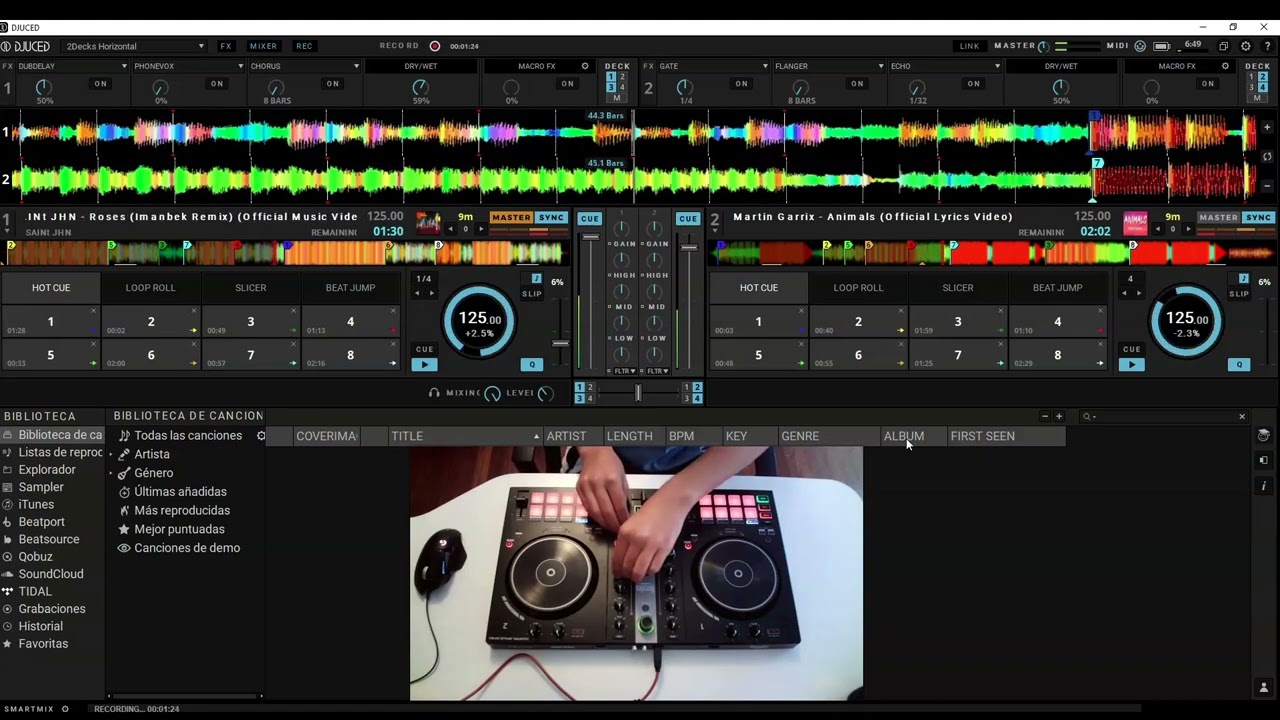Toggle DubDelay effect ON button
This screenshot has width=1280, height=720.
point(101,84)
